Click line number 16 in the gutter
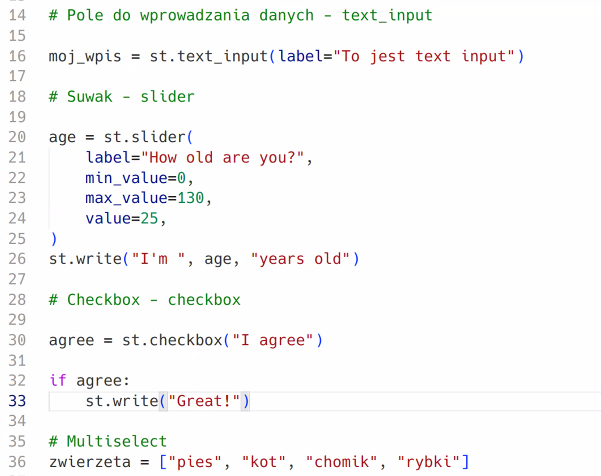Viewport: 601px width, 476px height. pyautogui.click(x=17, y=56)
